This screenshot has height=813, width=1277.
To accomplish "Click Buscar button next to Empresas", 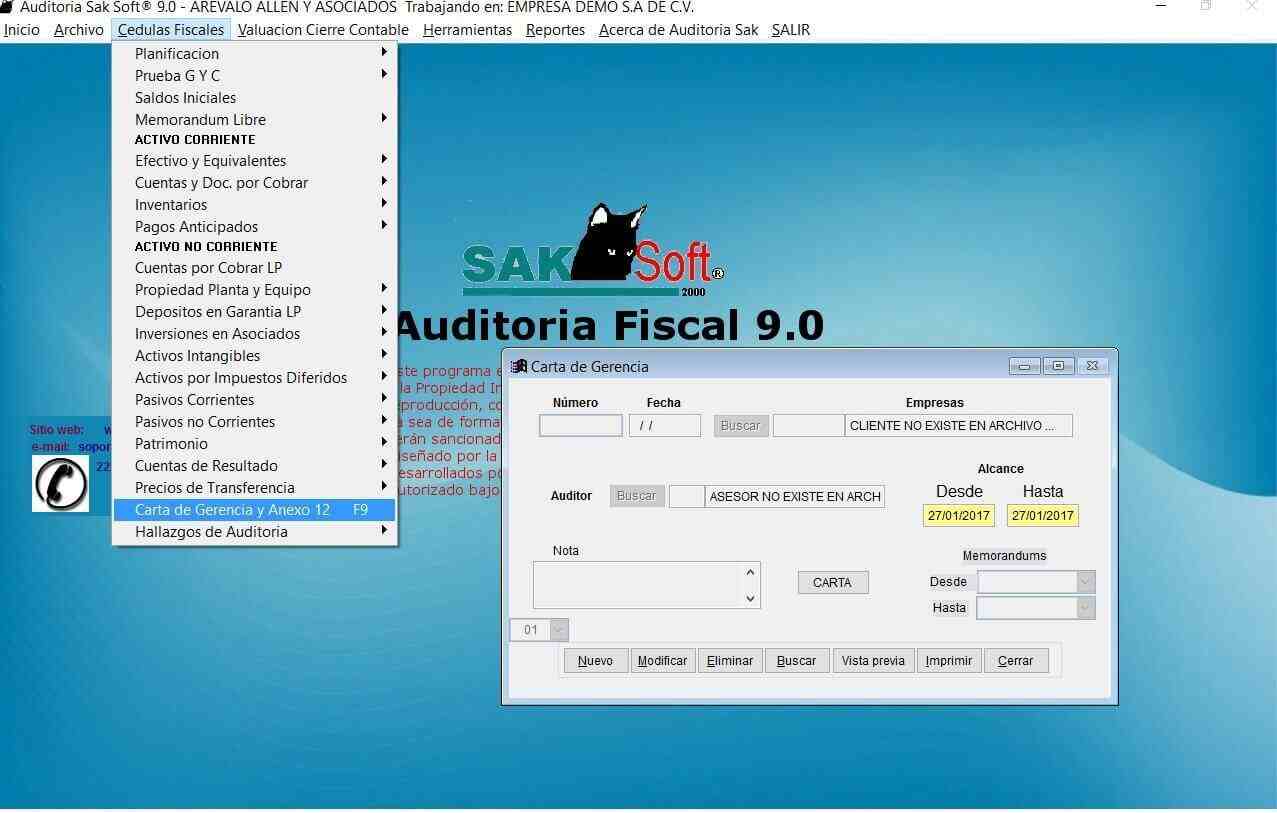I will point(741,426).
